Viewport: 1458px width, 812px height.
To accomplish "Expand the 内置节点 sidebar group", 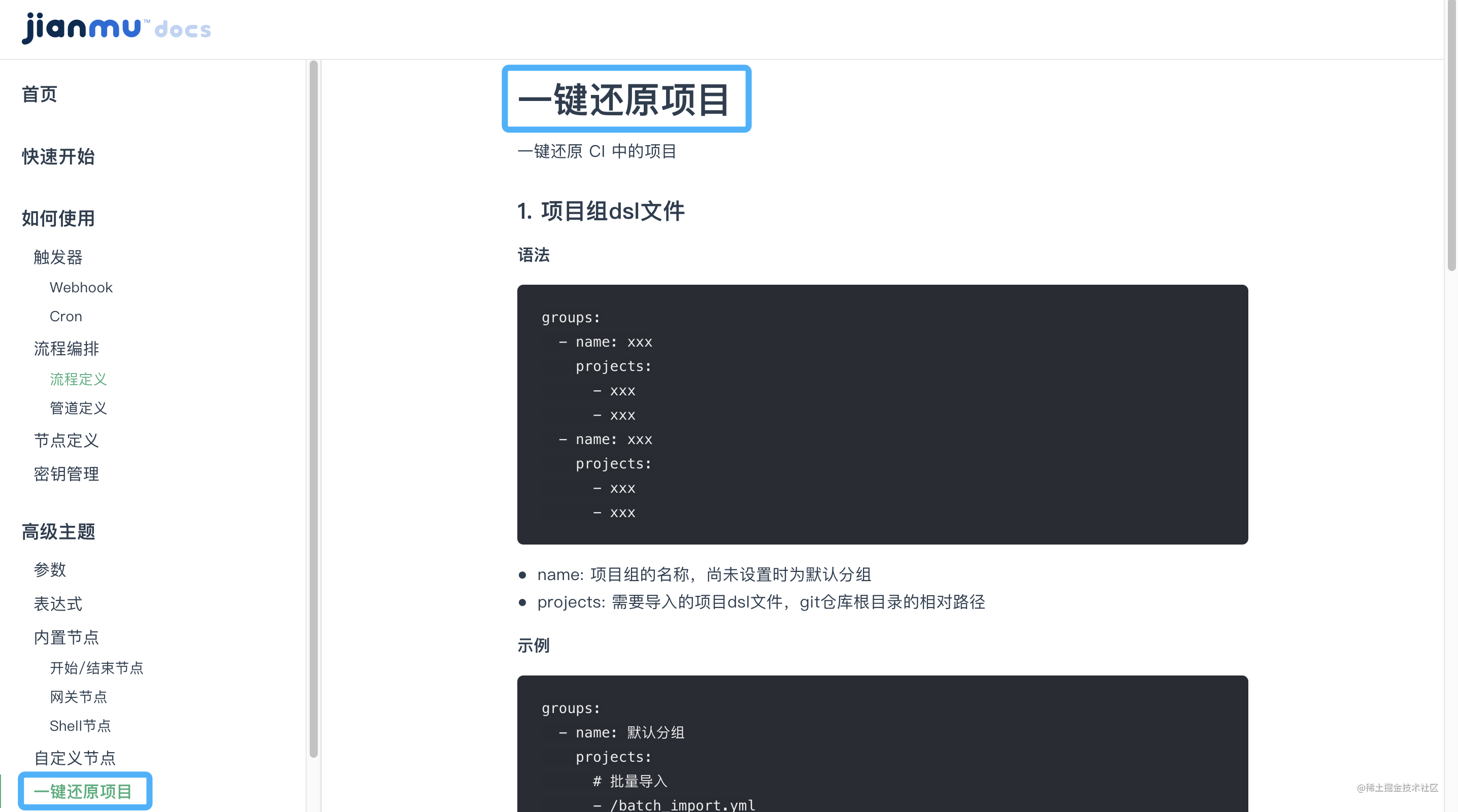I will (66, 638).
